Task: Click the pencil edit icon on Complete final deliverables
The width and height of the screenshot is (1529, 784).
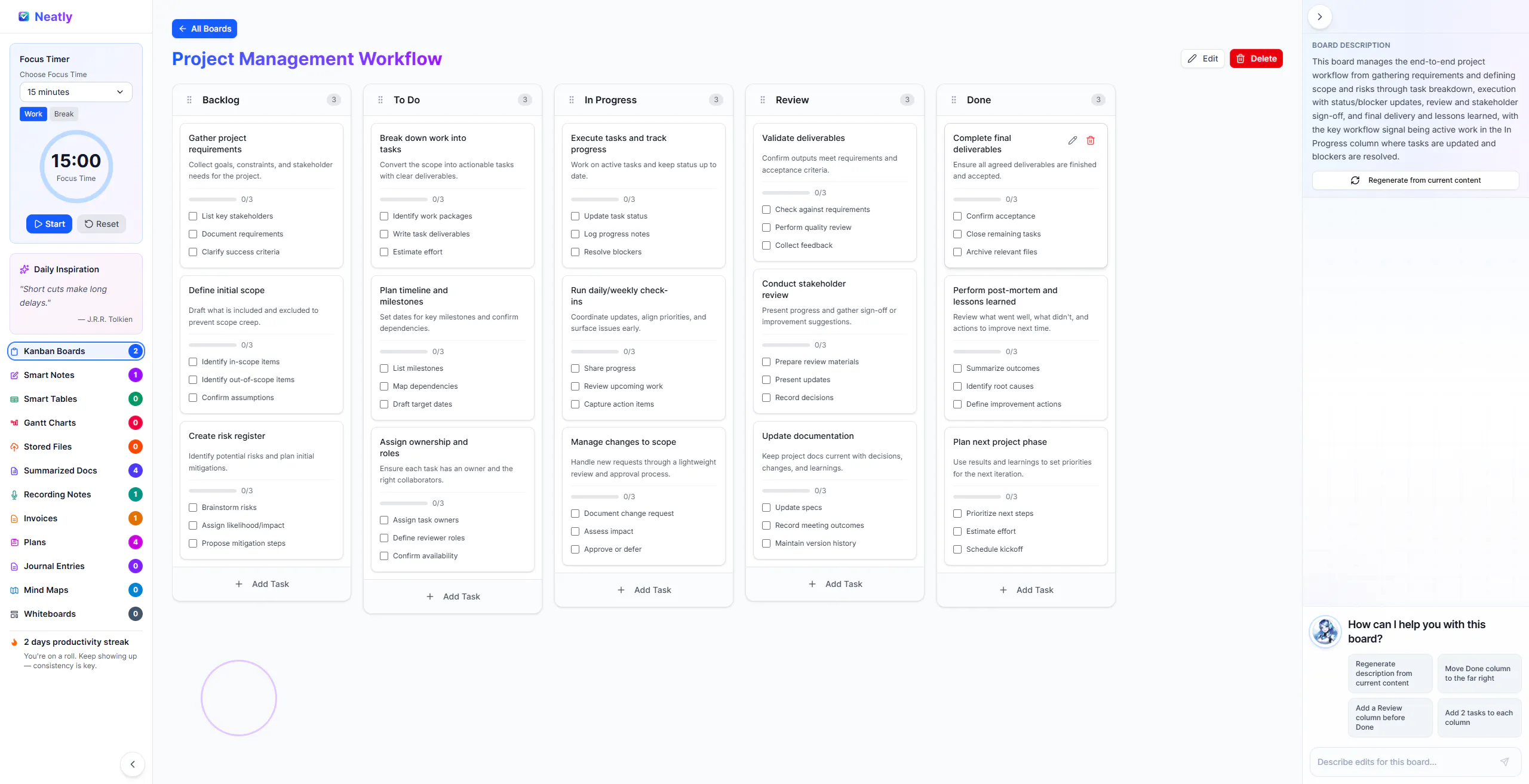Action: pos(1073,140)
